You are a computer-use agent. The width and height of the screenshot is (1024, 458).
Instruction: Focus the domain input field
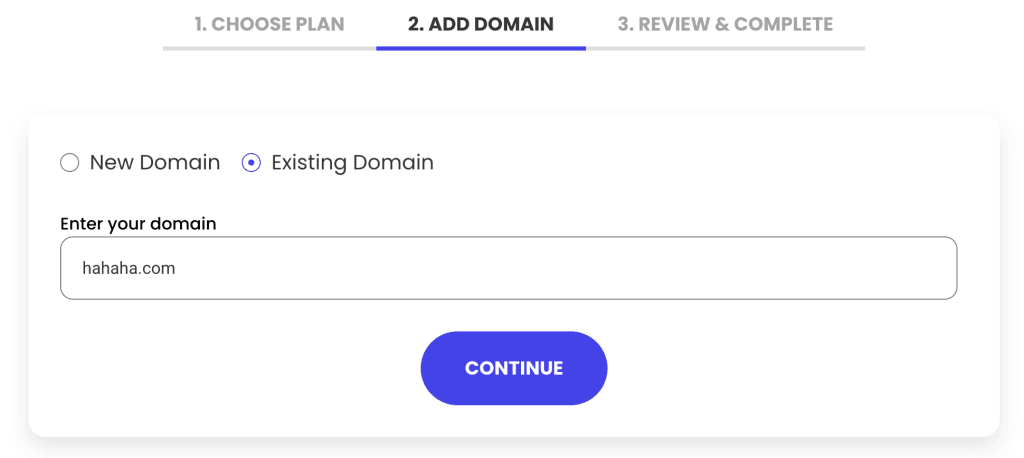508,268
